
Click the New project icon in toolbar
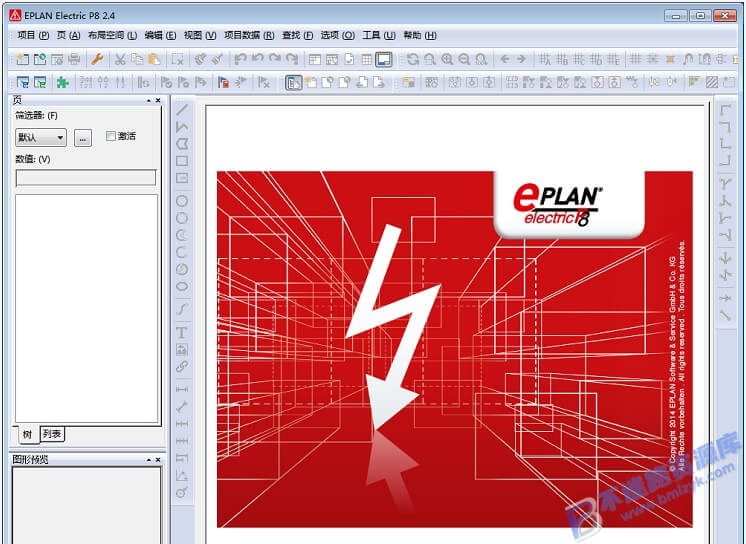tap(22, 59)
